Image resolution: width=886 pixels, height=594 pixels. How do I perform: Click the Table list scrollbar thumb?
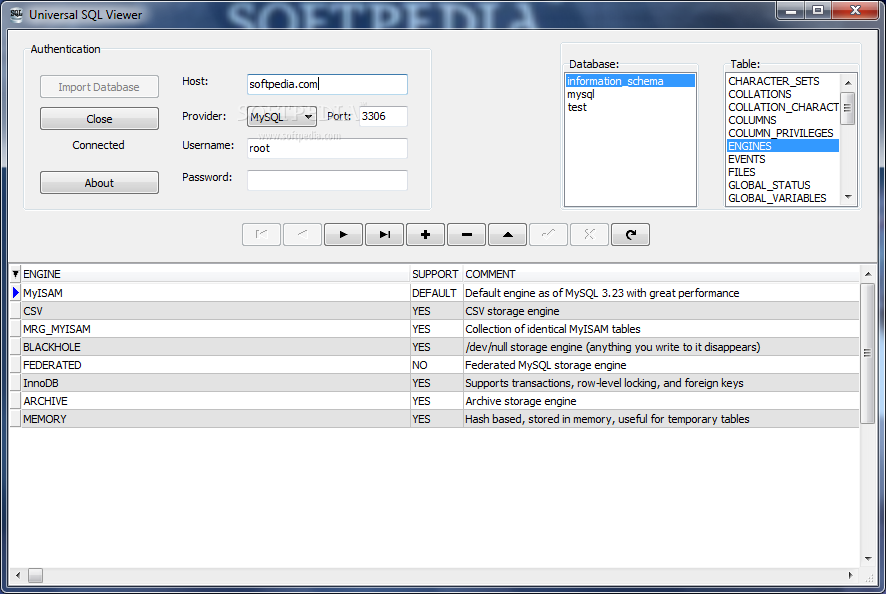(848, 107)
